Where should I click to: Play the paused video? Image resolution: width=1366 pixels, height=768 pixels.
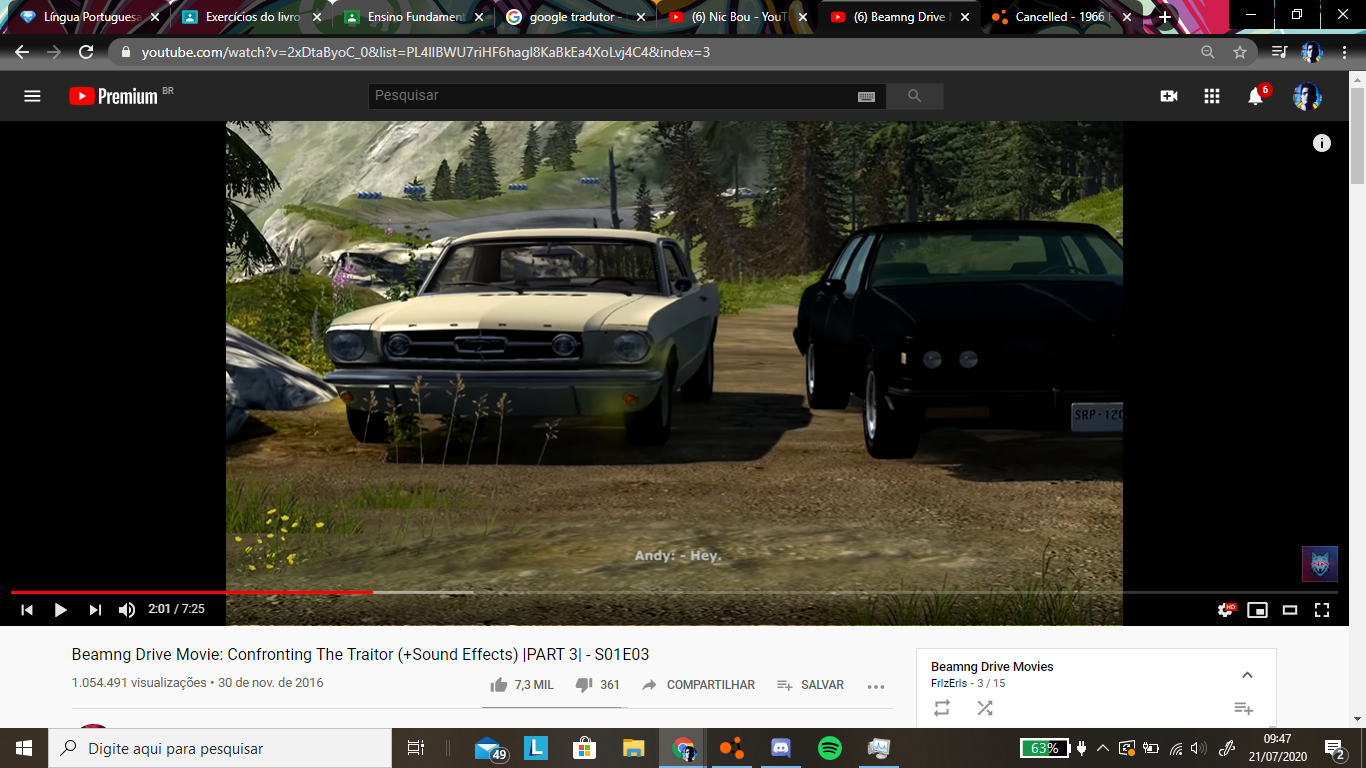[60, 609]
